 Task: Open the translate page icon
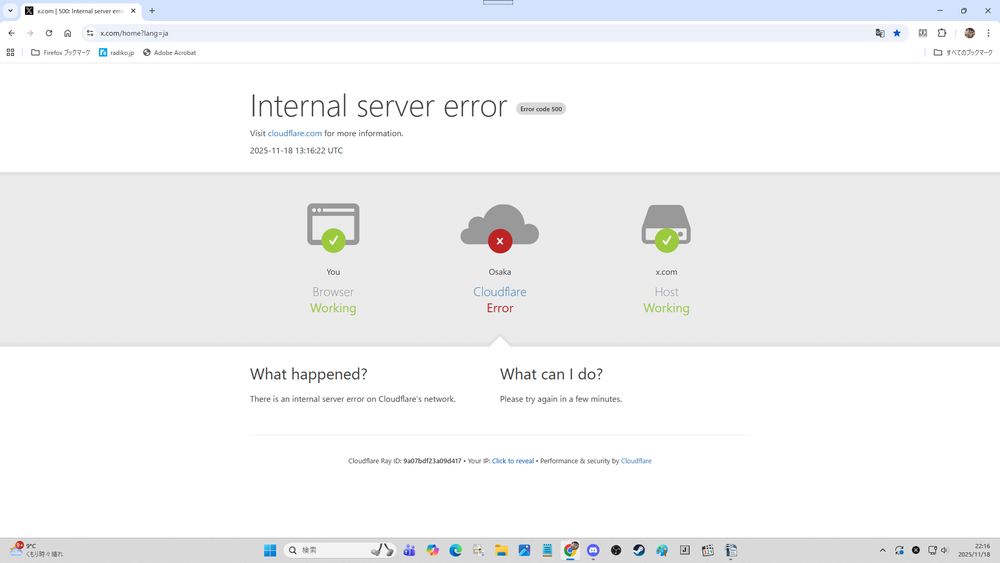pos(879,33)
